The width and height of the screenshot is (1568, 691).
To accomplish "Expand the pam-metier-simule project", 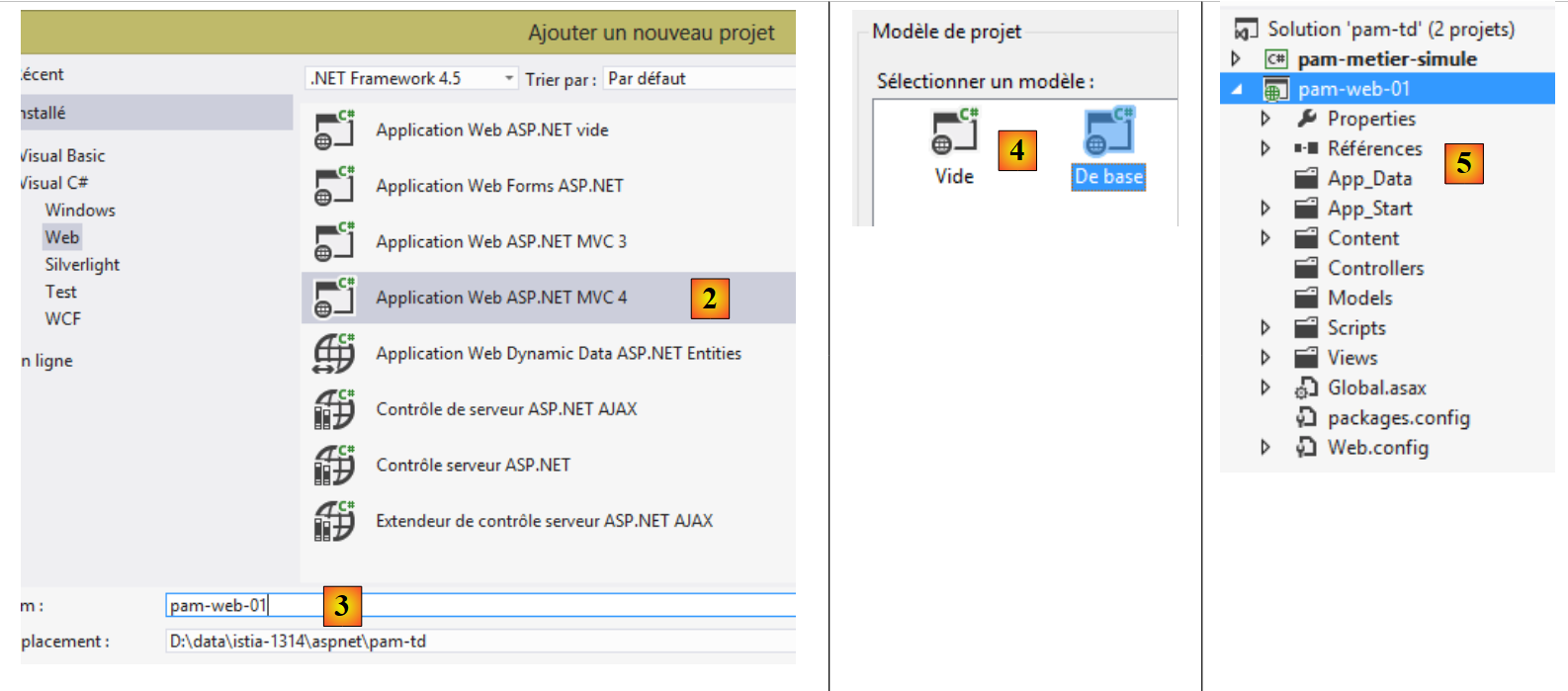I will tap(1236, 59).
